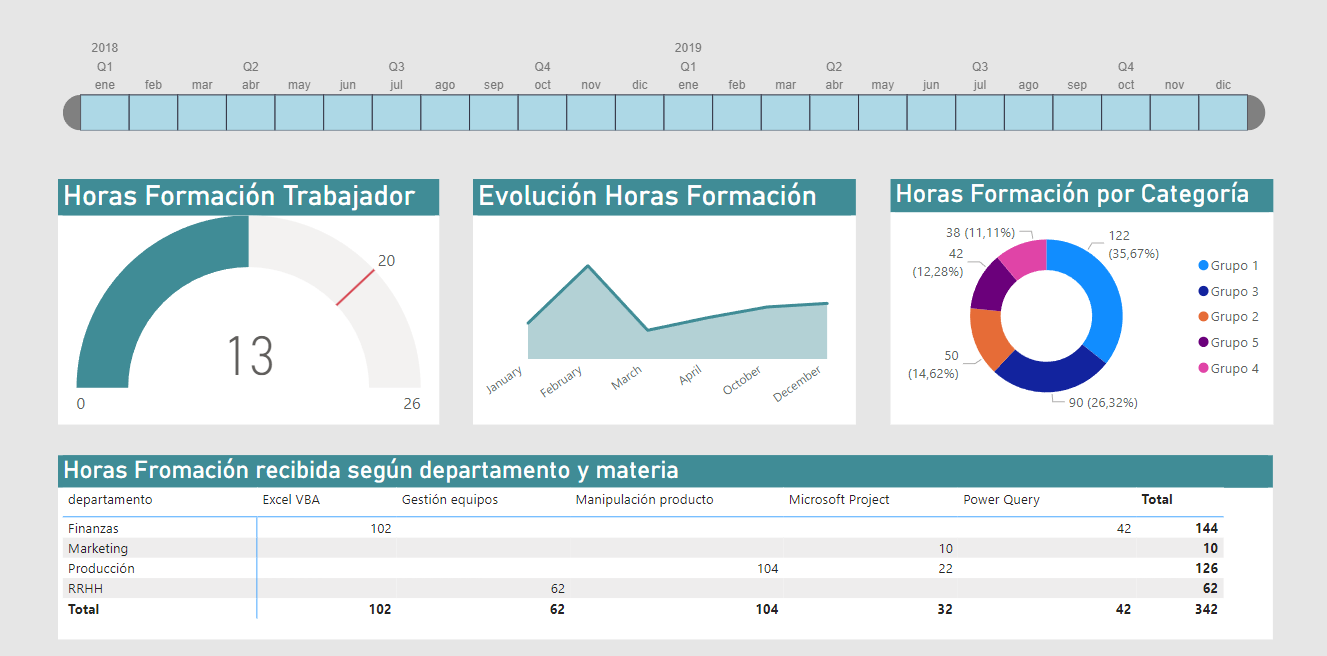Select first ene 2018 timeline cell

click(x=105, y=113)
